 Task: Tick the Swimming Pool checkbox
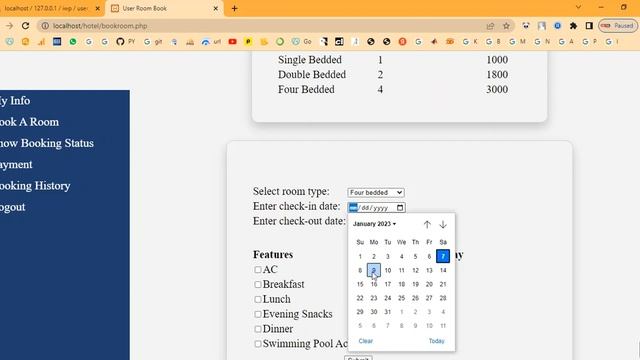coord(258,344)
